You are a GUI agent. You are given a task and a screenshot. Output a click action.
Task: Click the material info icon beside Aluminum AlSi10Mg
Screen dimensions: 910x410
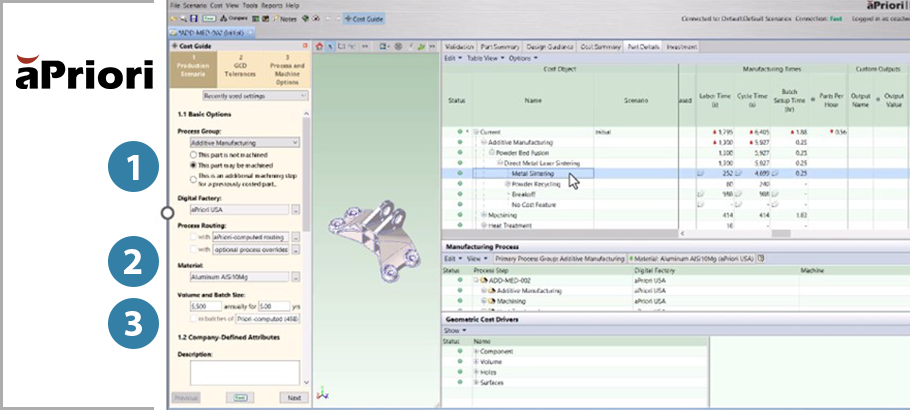pos(760,258)
